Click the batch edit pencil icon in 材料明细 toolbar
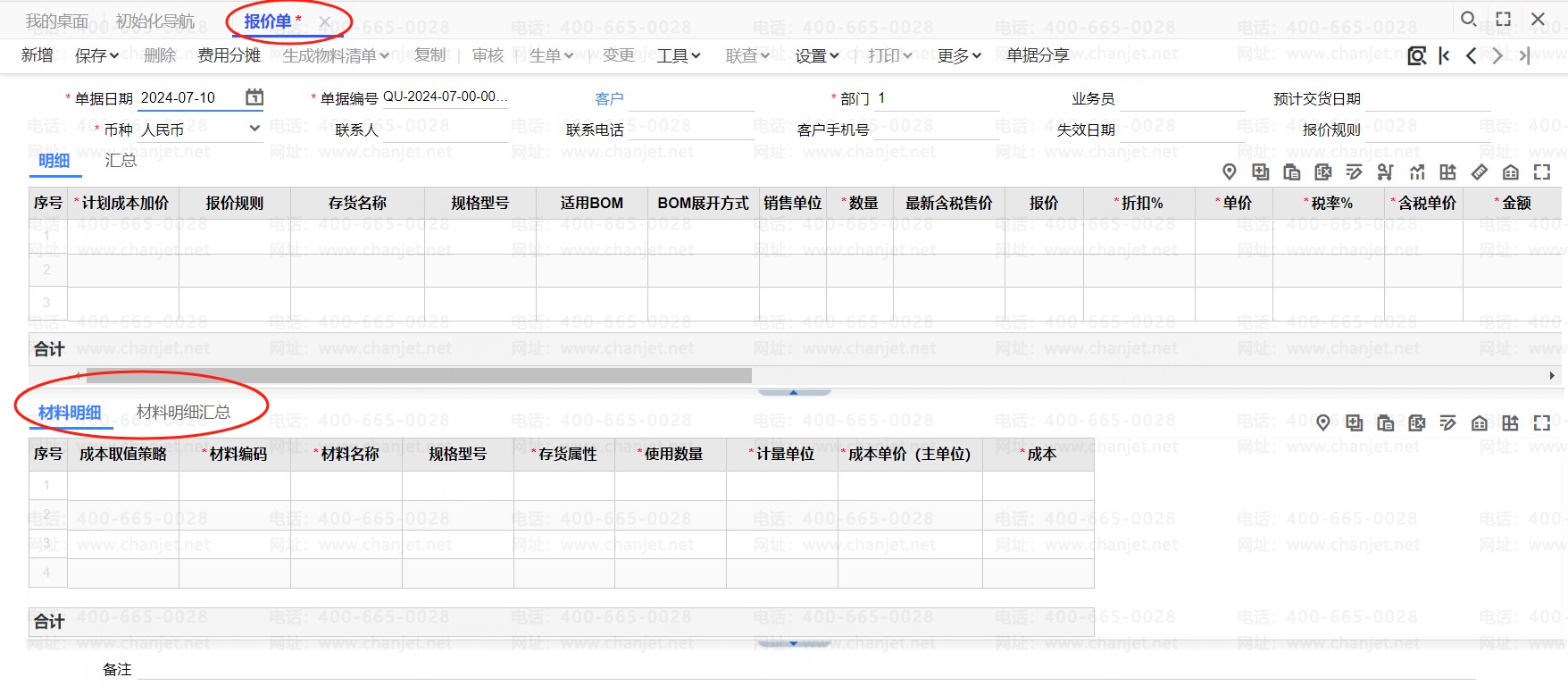1568x694 pixels. (x=1448, y=423)
